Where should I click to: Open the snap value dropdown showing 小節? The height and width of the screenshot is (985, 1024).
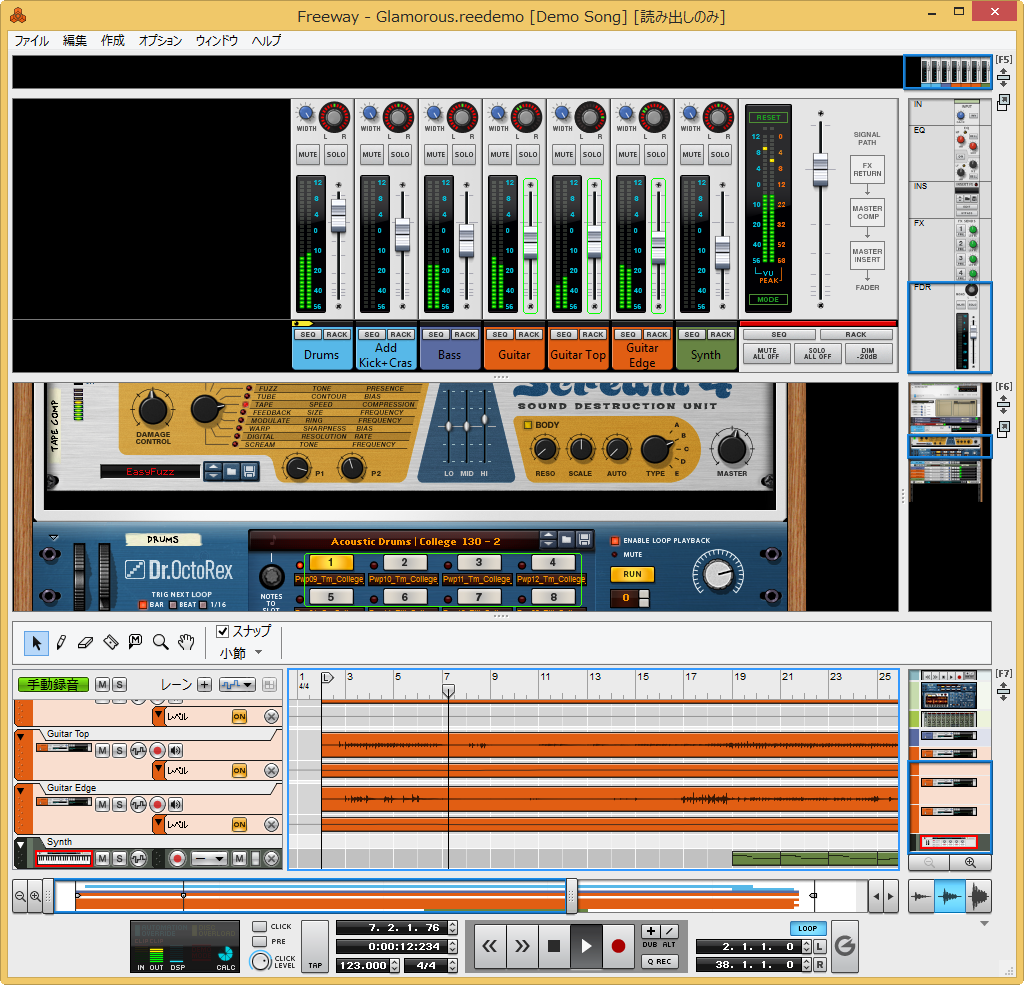pyautogui.click(x=240, y=653)
